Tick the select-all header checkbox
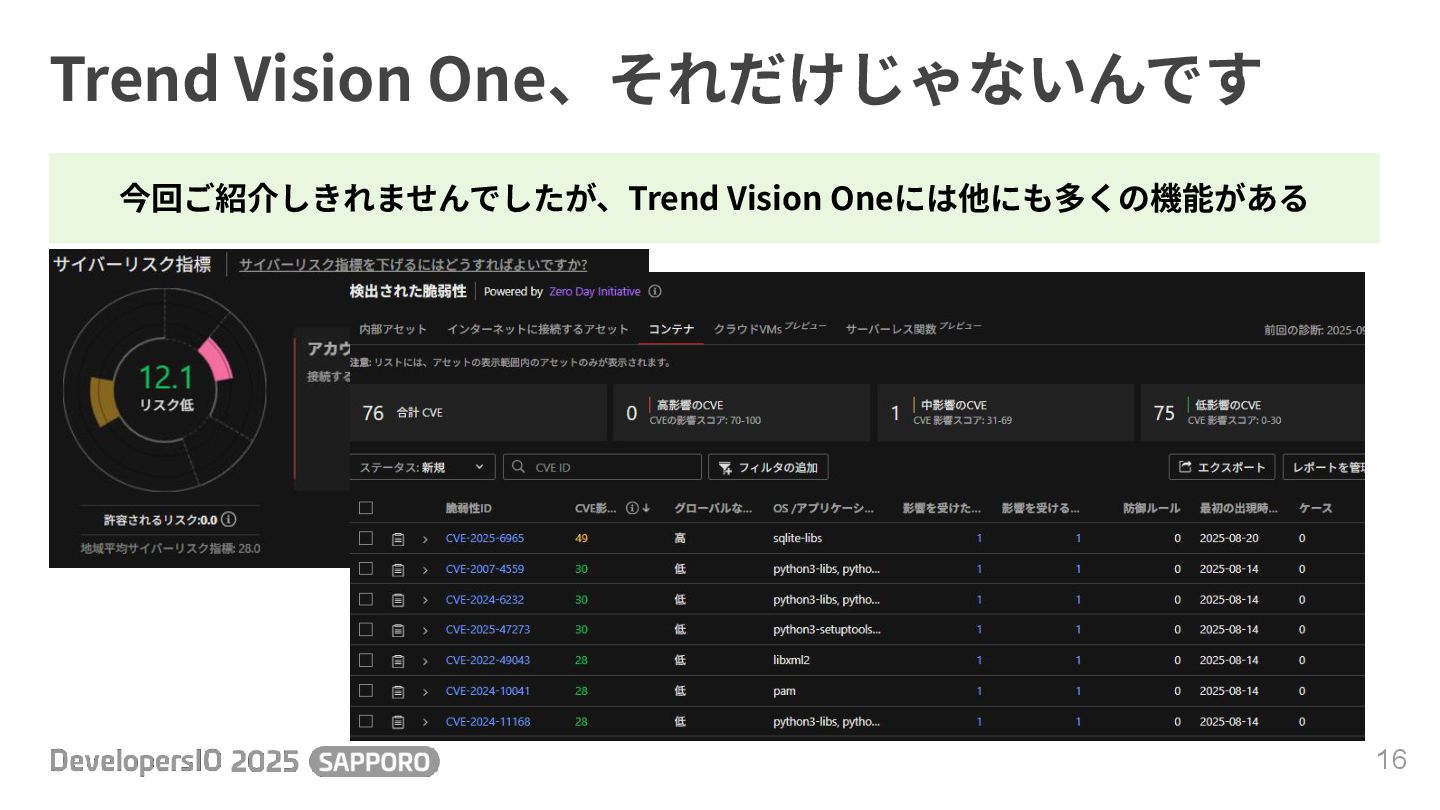This screenshot has width=1440, height=810. pyautogui.click(x=366, y=508)
